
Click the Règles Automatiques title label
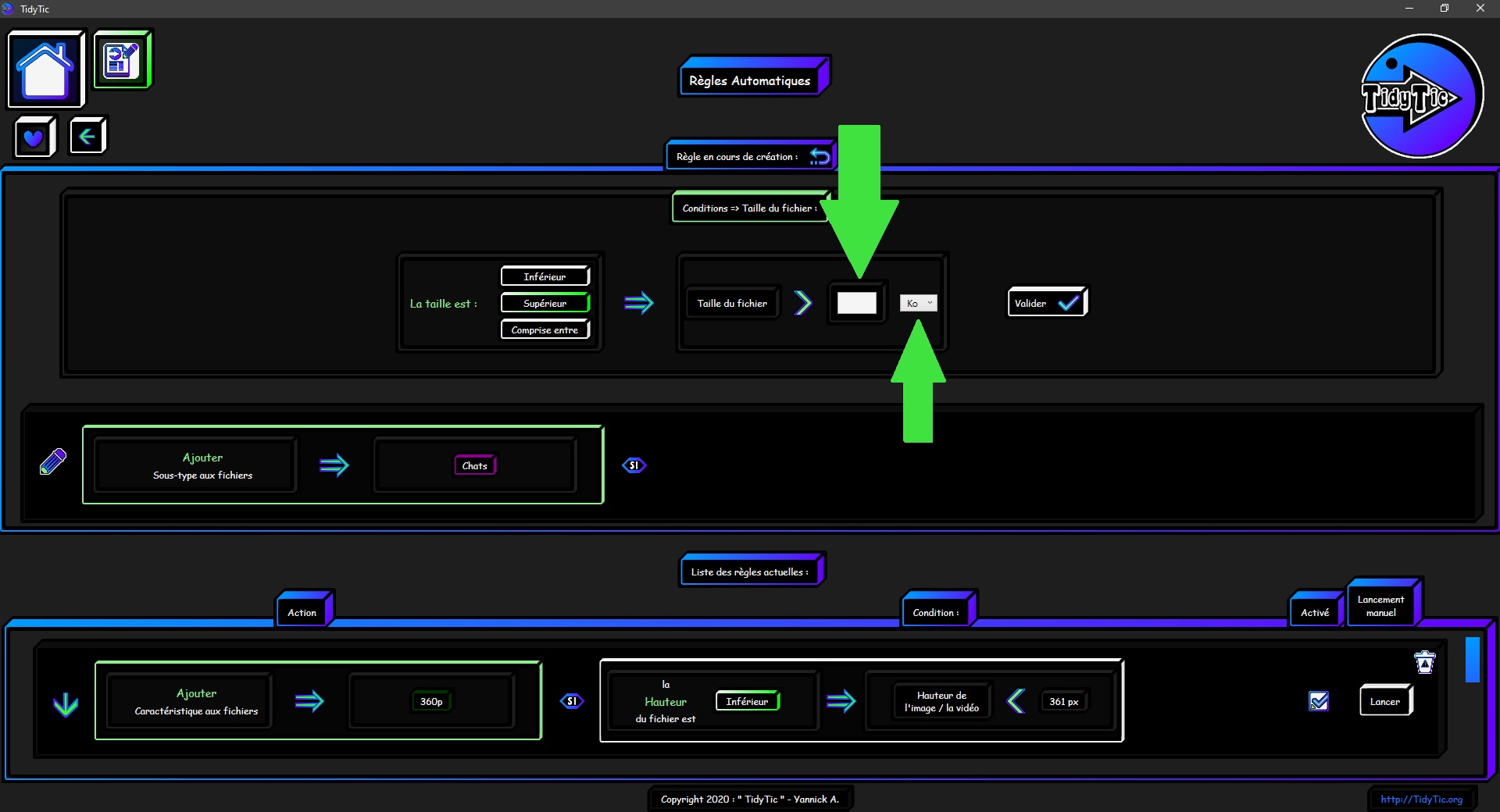coord(750,80)
